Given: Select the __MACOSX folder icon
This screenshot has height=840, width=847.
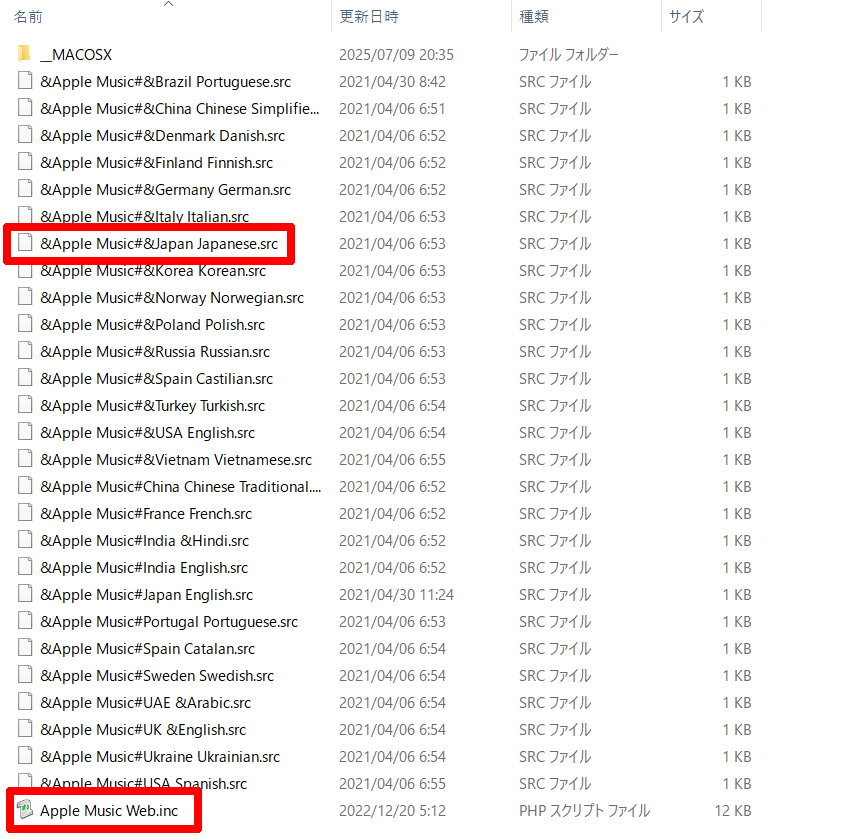Looking at the screenshot, I should point(24,54).
